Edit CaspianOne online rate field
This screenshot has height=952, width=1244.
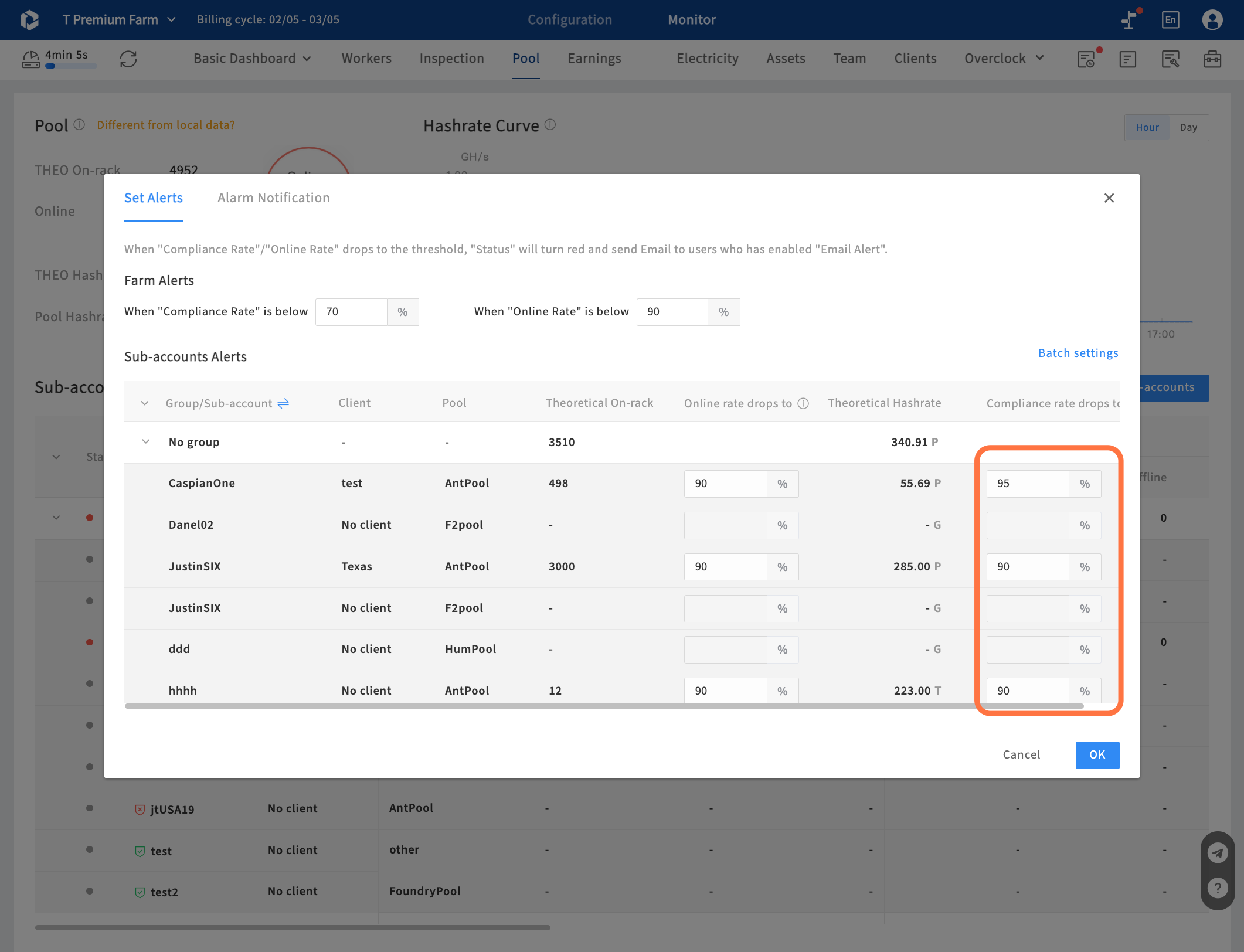(x=725, y=484)
